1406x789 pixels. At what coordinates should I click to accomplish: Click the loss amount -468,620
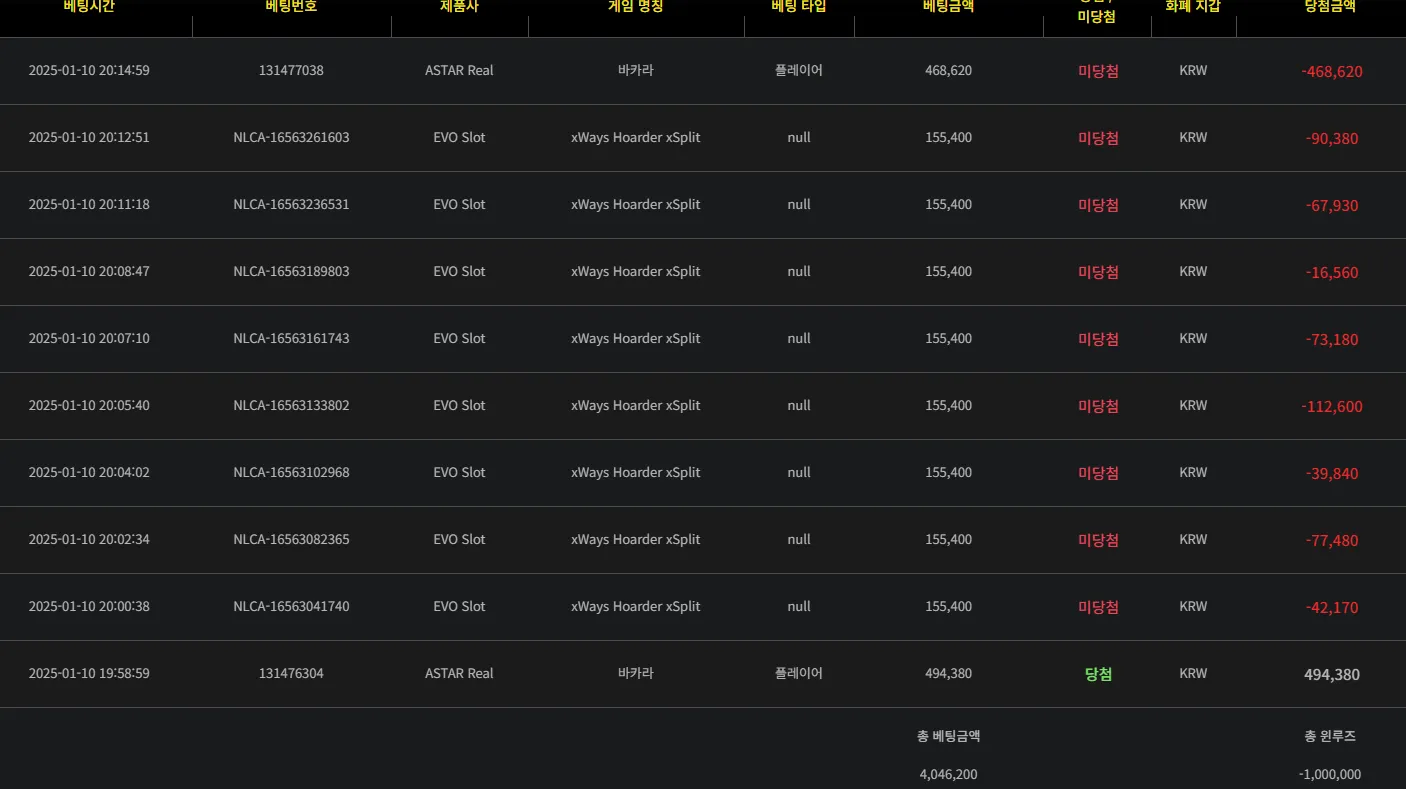pyautogui.click(x=1332, y=72)
